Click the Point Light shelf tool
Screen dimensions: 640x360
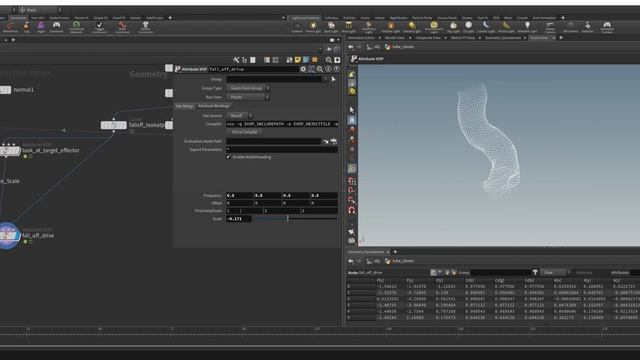pyautogui.click(x=313, y=27)
